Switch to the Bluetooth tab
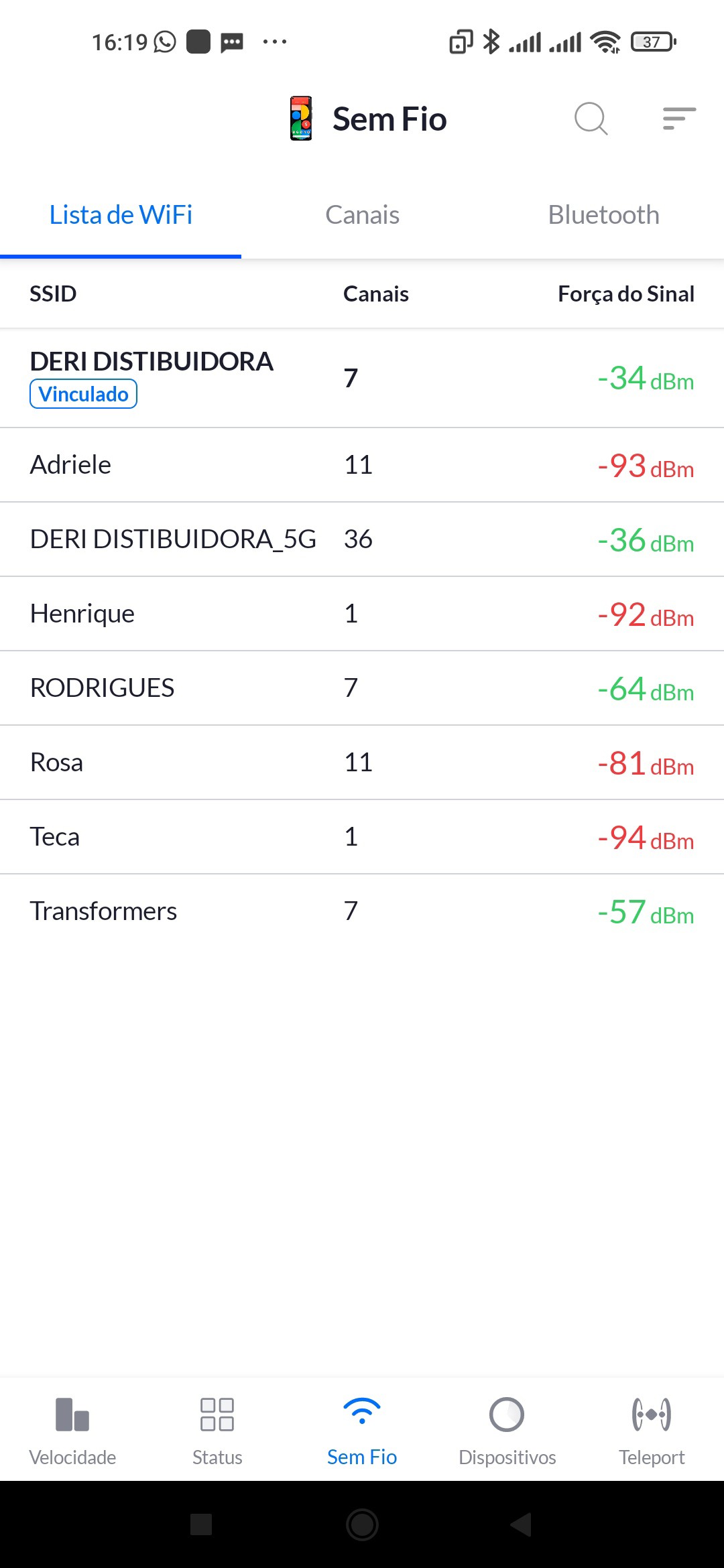The image size is (724, 1568). [x=603, y=215]
